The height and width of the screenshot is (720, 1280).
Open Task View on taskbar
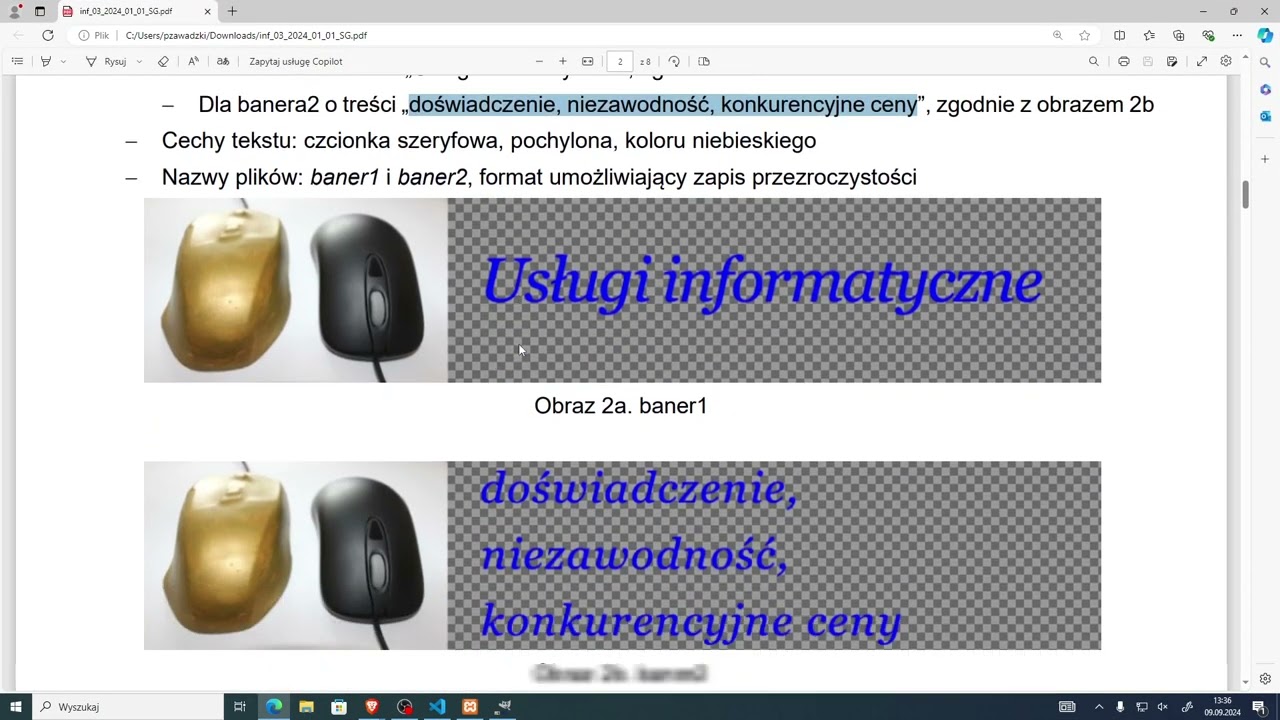pyautogui.click(x=240, y=707)
